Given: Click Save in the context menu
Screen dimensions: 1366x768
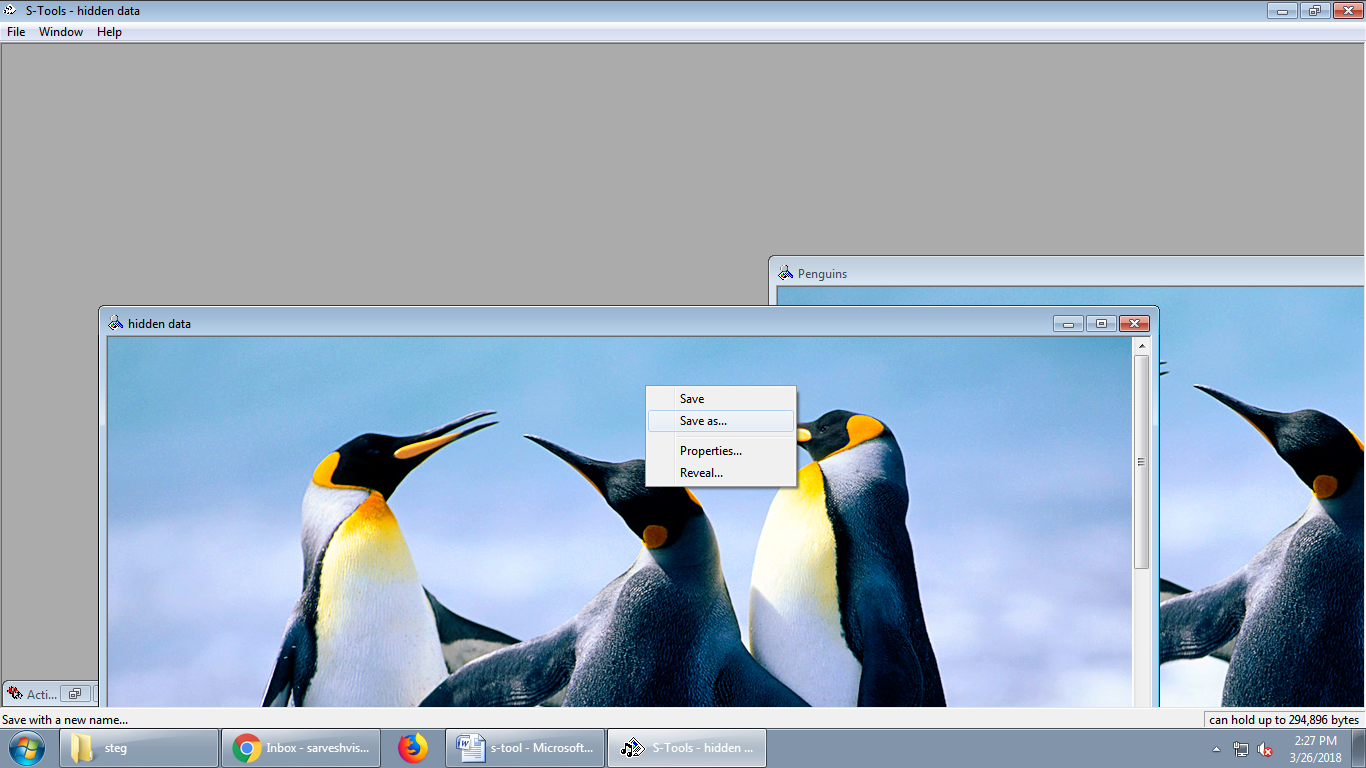Looking at the screenshot, I should pyautogui.click(x=692, y=399).
